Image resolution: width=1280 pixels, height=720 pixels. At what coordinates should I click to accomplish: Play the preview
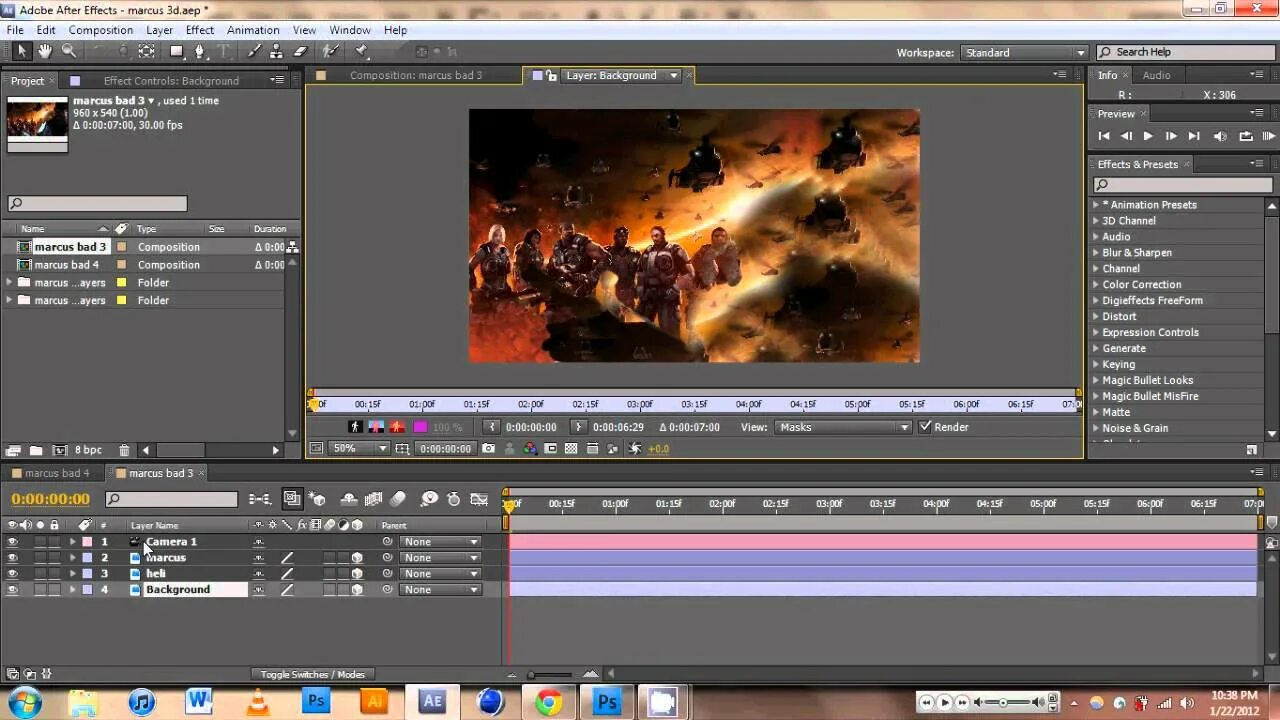(x=1148, y=136)
